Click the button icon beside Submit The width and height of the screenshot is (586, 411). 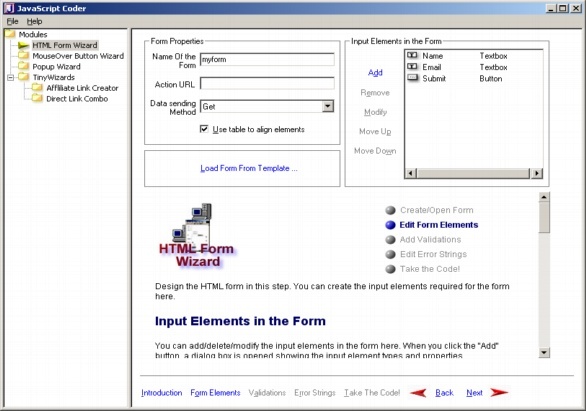pos(413,78)
